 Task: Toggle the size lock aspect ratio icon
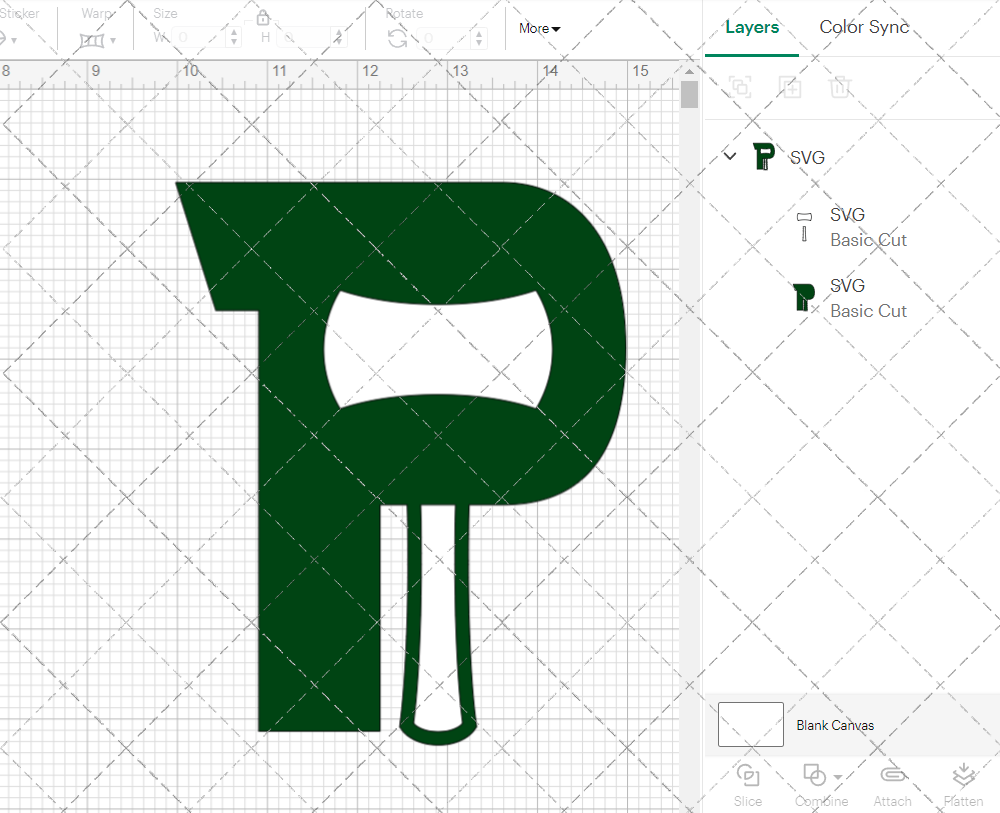262,18
